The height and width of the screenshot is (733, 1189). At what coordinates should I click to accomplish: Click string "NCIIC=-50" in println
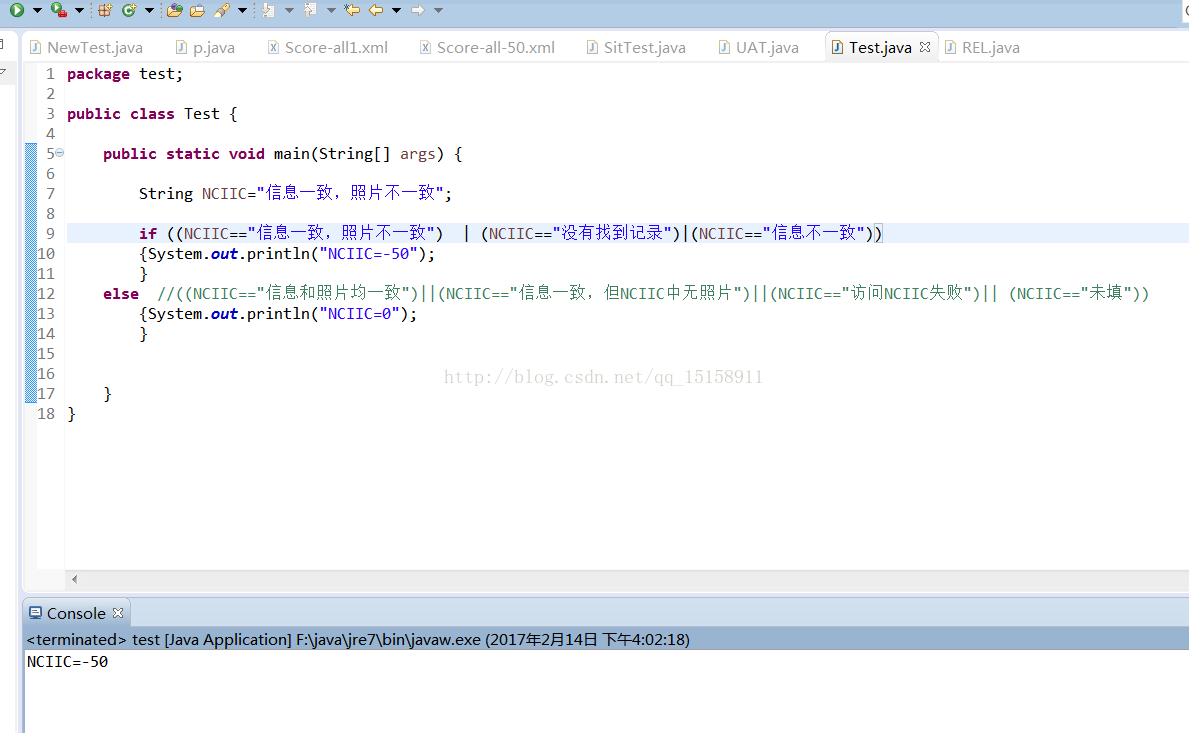pyautogui.click(x=369, y=254)
